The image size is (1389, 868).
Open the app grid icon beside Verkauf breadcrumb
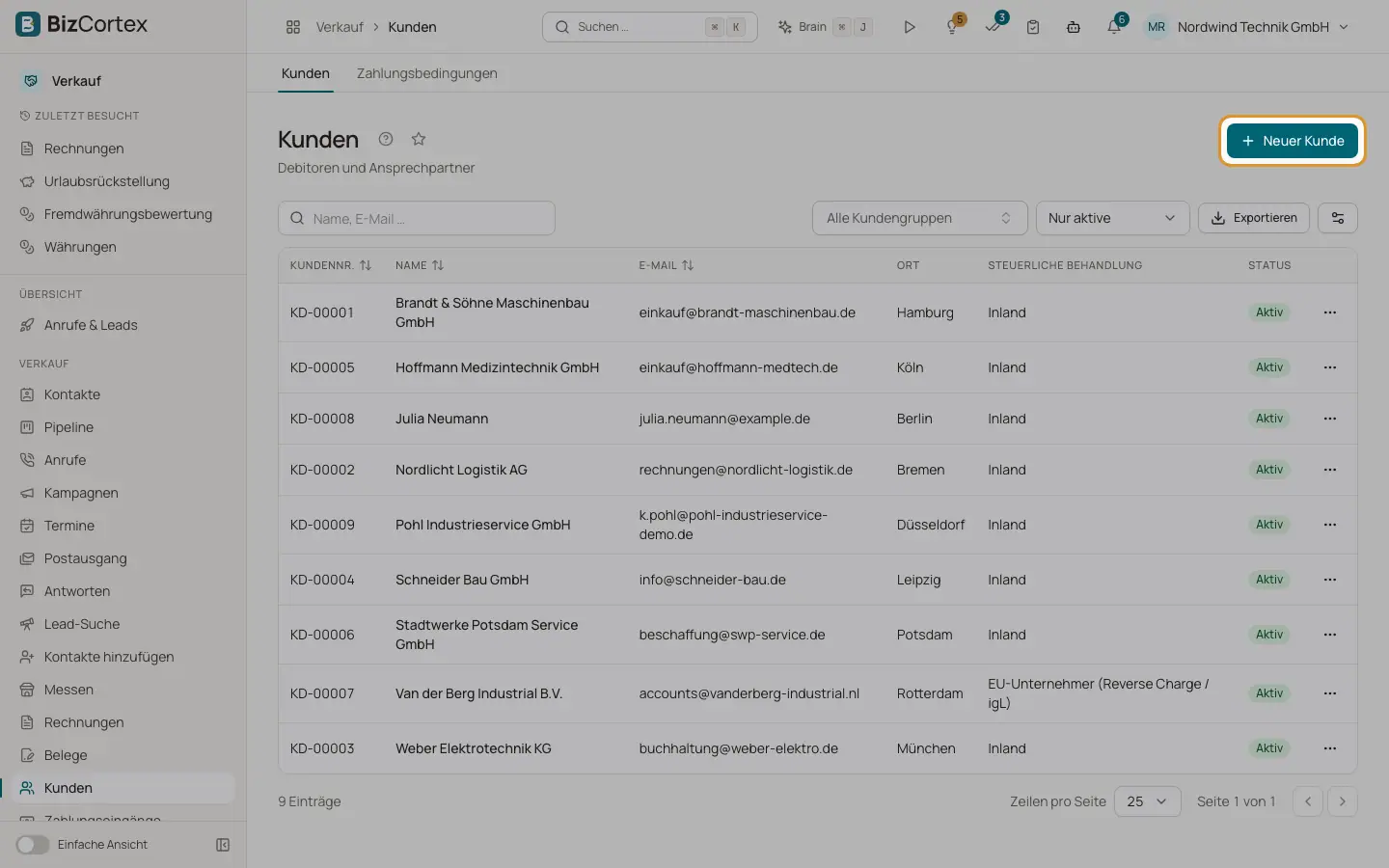pos(293,27)
